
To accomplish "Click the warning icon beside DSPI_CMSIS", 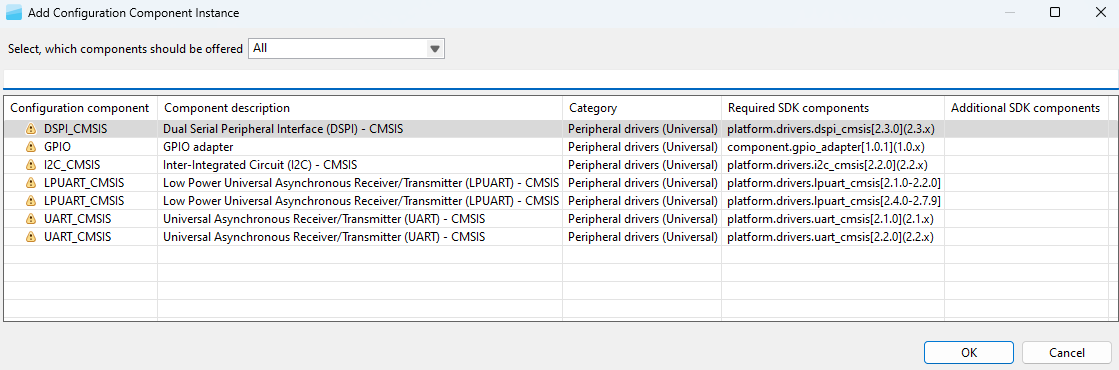I will 30,129.
